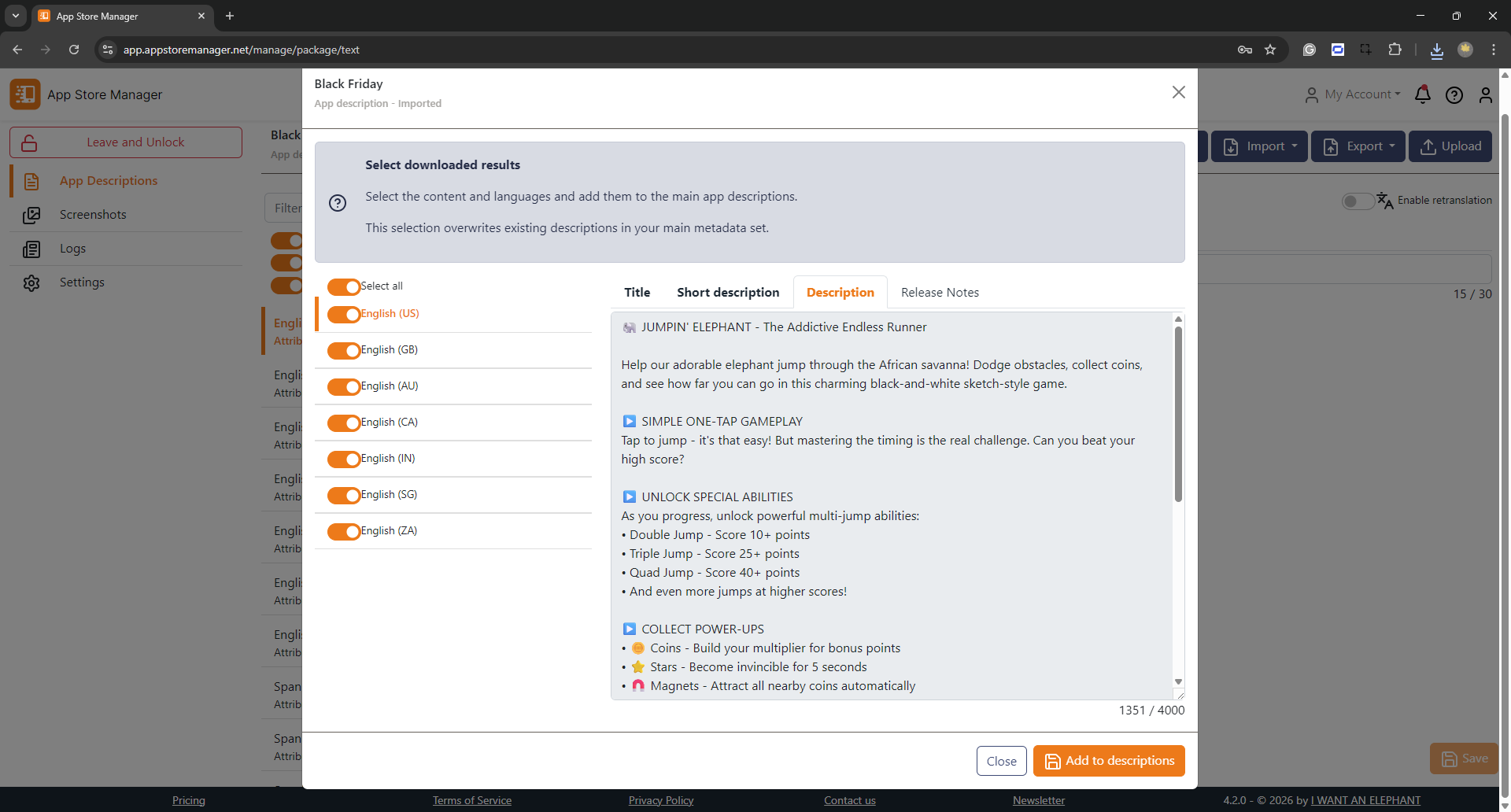
Task: Toggle the Select all switch
Action: pyautogui.click(x=344, y=286)
